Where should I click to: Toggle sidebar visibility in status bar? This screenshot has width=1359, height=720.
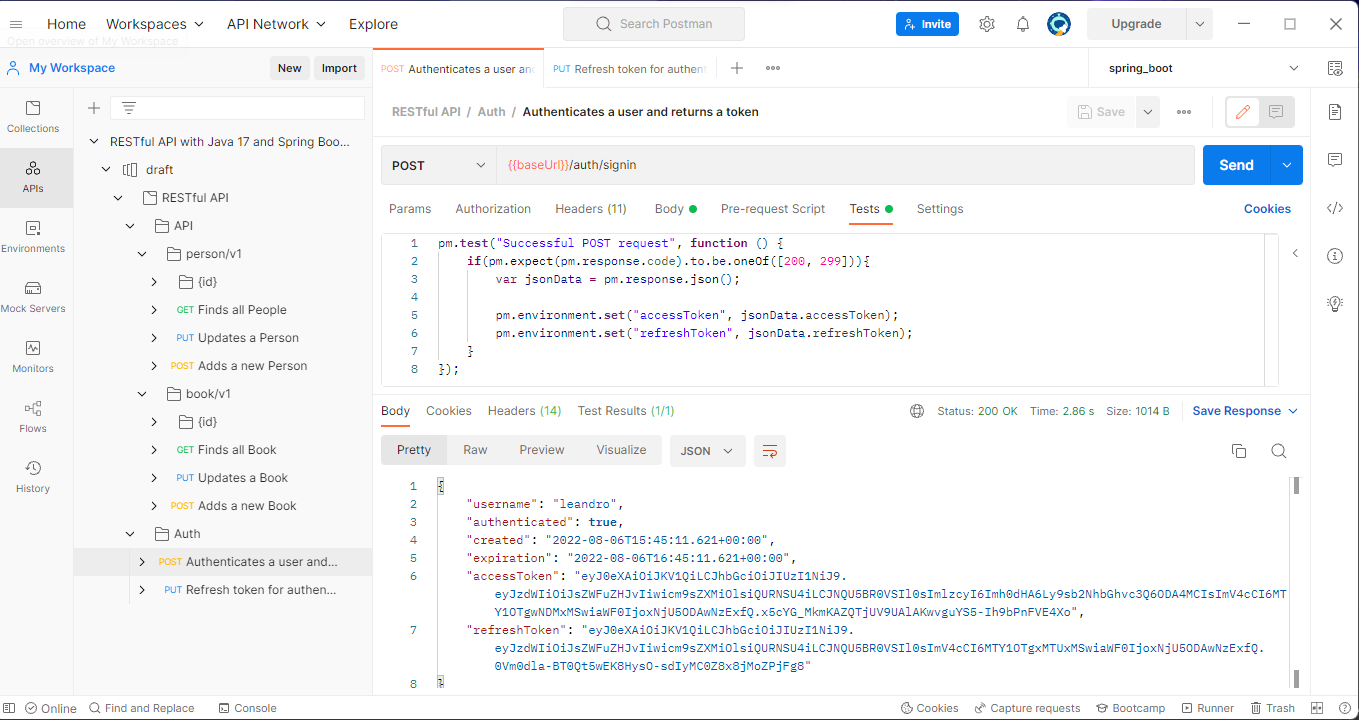11,708
